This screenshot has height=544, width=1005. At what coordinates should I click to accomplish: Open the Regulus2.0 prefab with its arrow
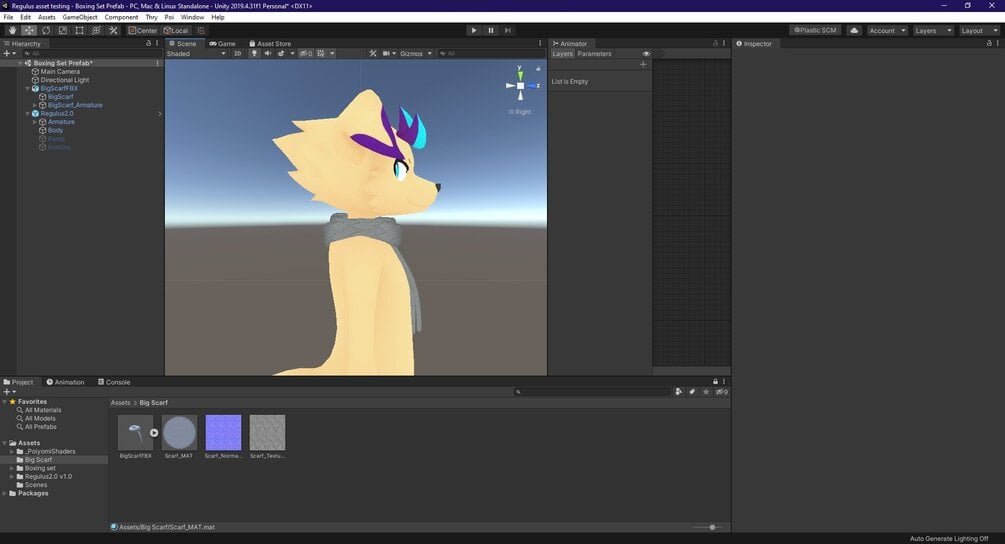(160, 113)
